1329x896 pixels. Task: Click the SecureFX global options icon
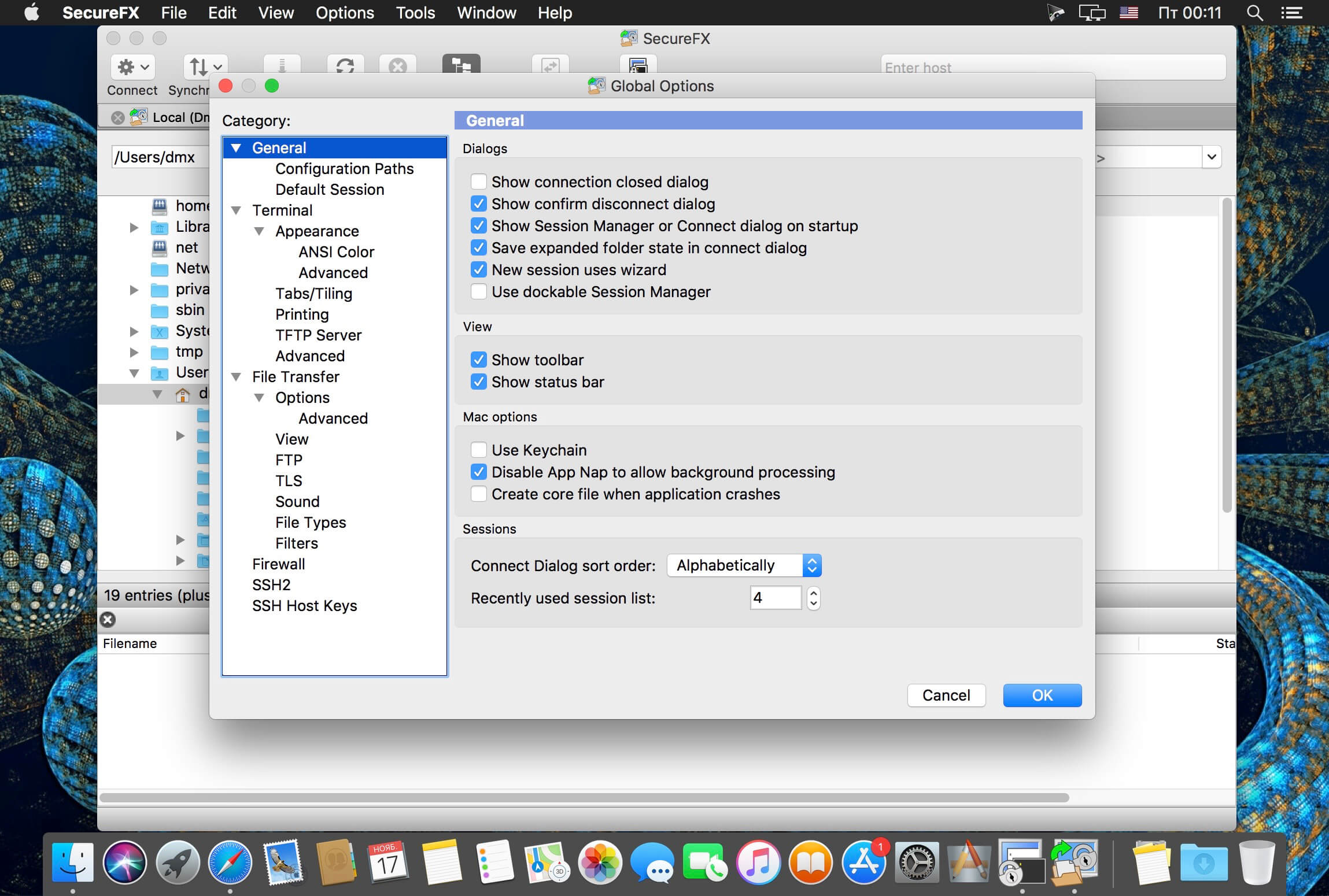[x=597, y=86]
